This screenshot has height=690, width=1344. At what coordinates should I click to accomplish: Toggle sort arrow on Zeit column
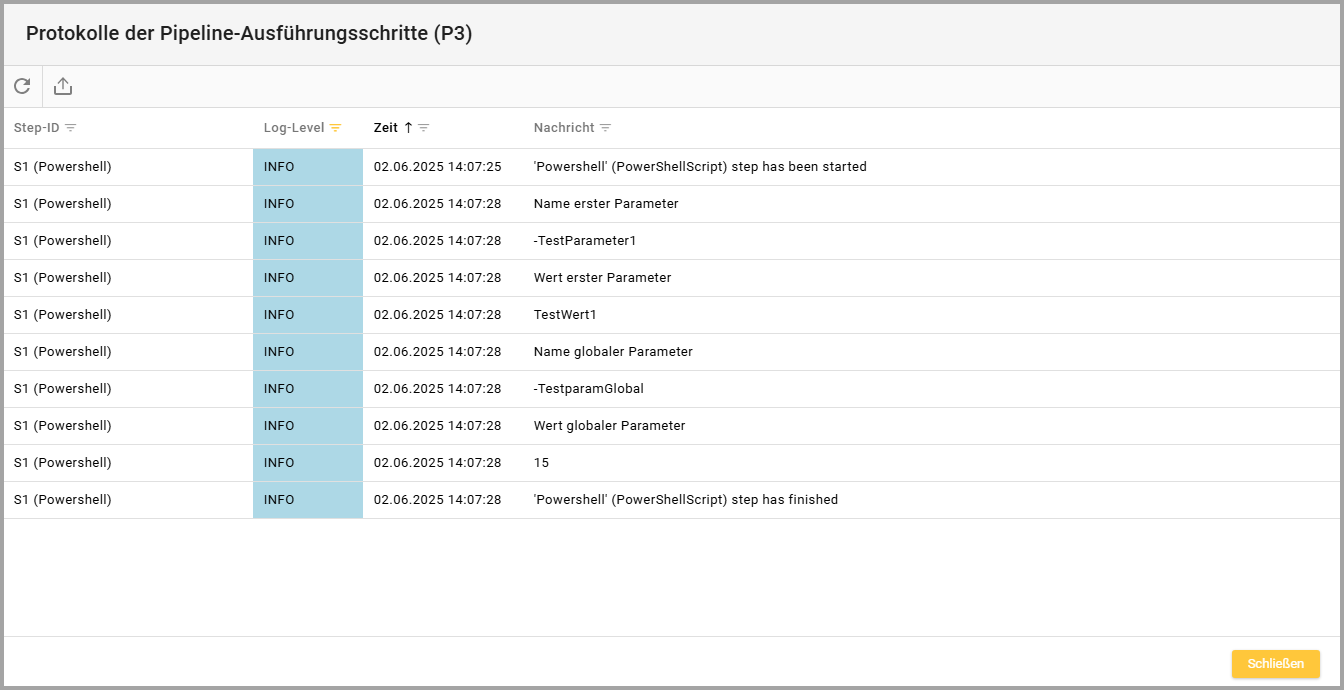pyautogui.click(x=408, y=128)
